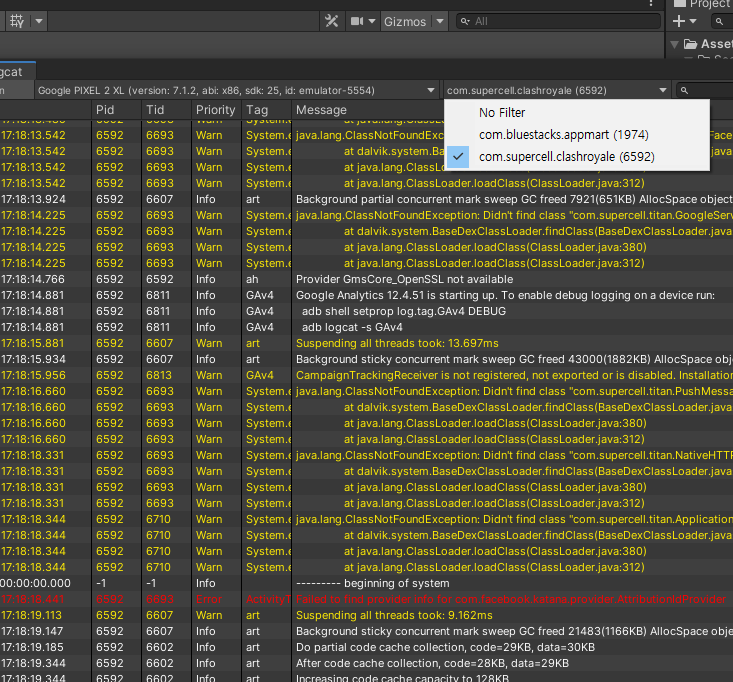The width and height of the screenshot is (733, 682).
Task: Open the Gizmos dropdown arrow
Action: click(439, 22)
